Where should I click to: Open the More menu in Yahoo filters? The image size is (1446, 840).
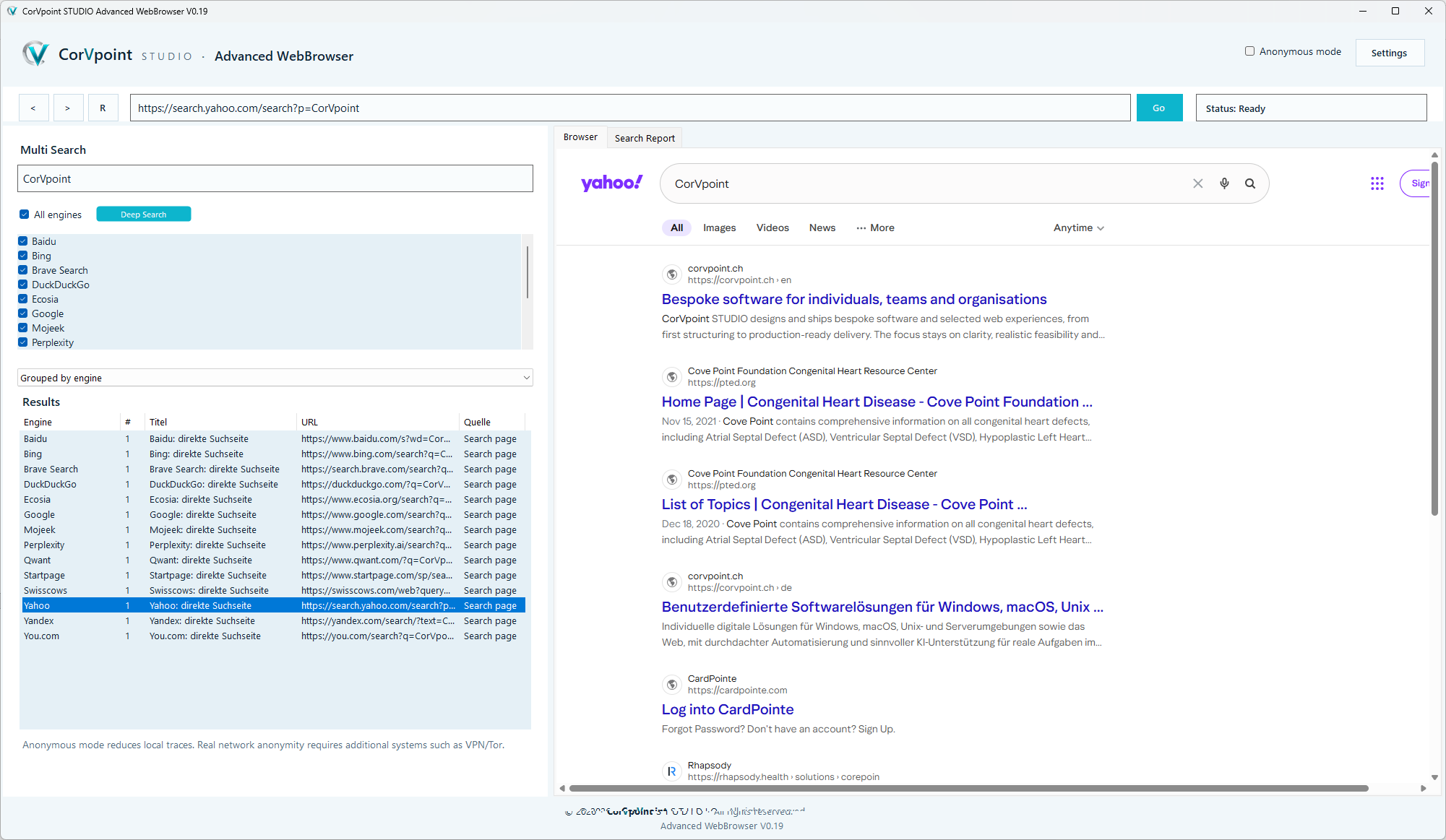(875, 228)
